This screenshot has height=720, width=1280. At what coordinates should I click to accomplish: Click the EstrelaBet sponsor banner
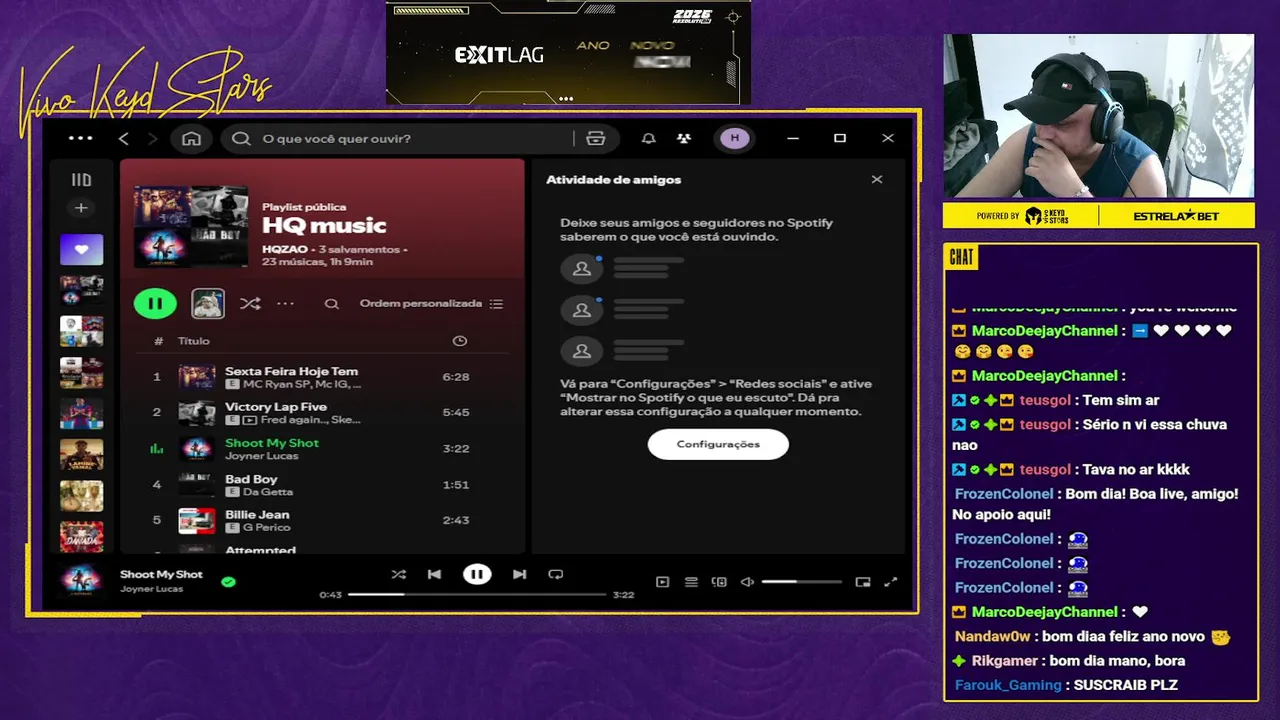pos(1177,216)
